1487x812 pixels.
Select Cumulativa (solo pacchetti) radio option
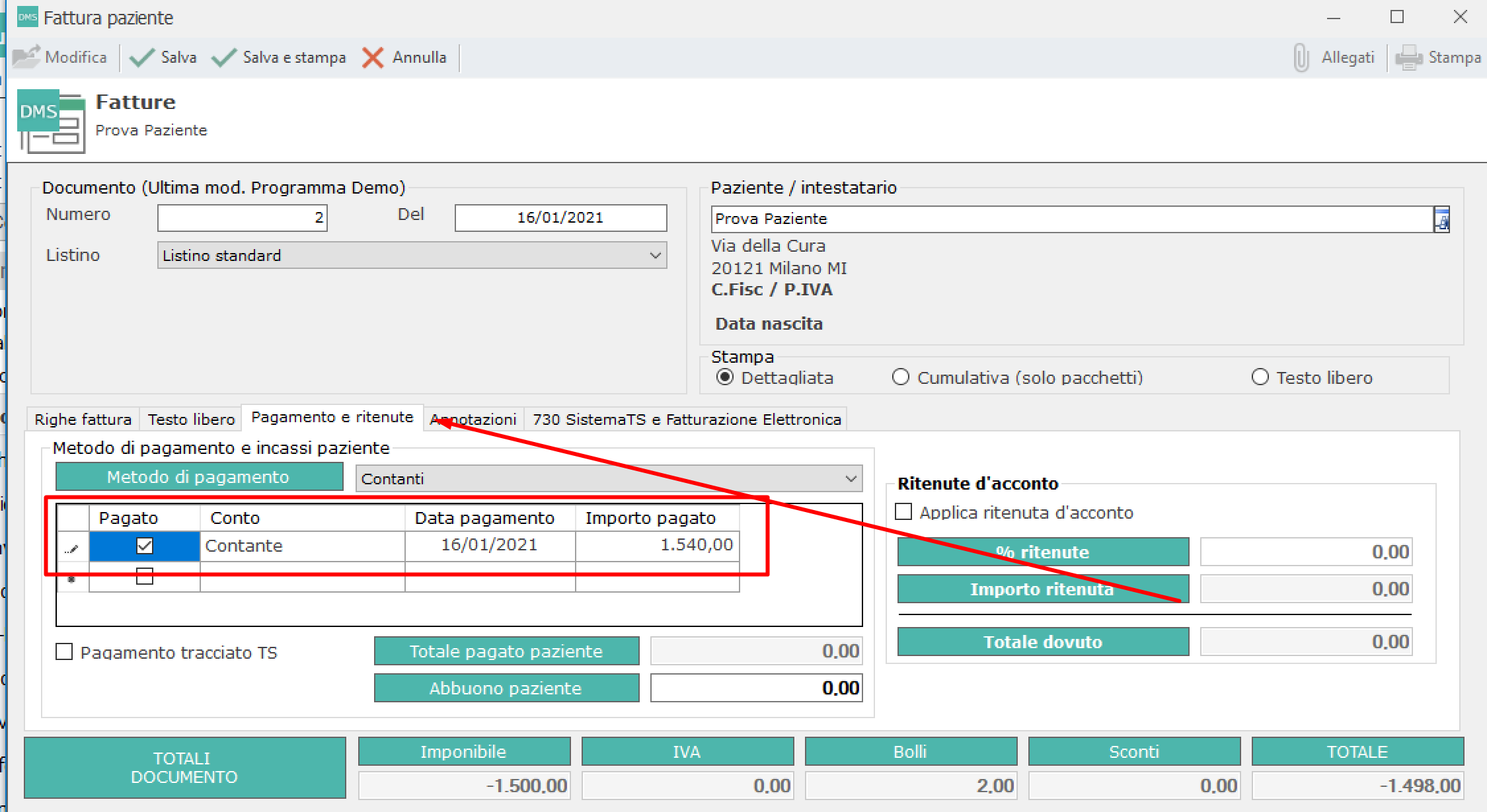(x=900, y=377)
